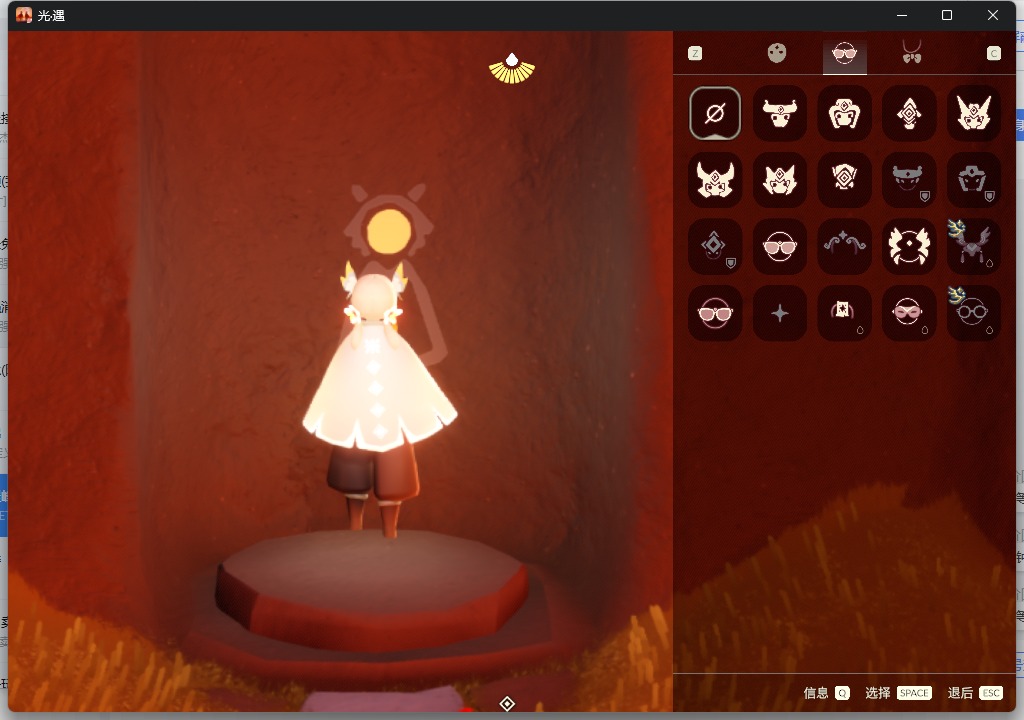The height and width of the screenshot is (720, 1024).
Task: Equip the bull-horned mask
Action: 780,113
